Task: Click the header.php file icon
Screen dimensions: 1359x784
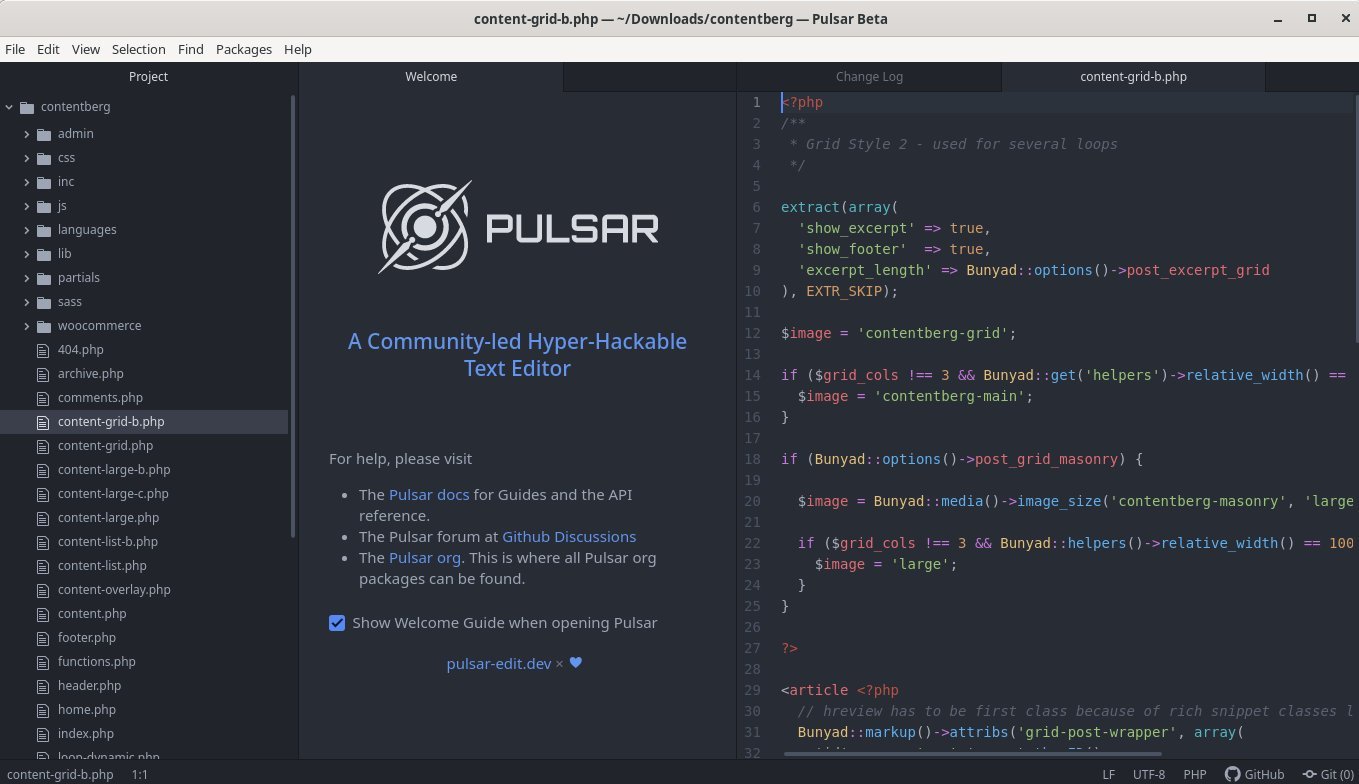Action: point(43,686)
